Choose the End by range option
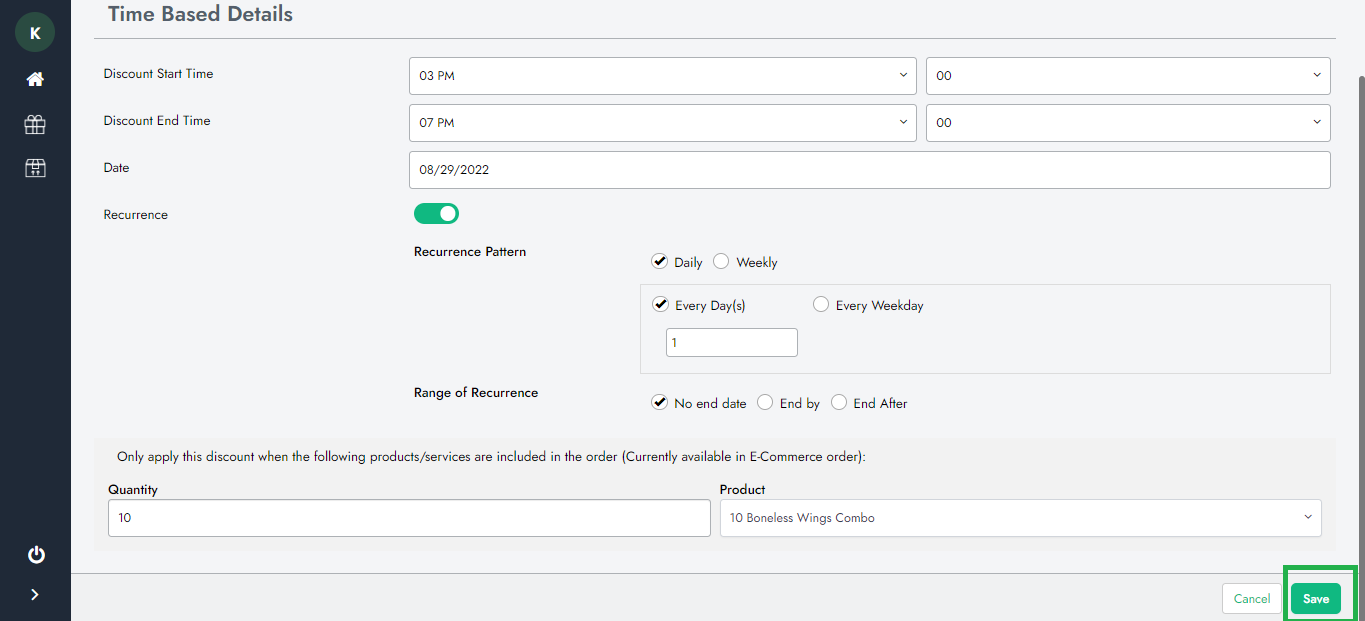This screenshot has width=1365, height=621. pos(765,403)
